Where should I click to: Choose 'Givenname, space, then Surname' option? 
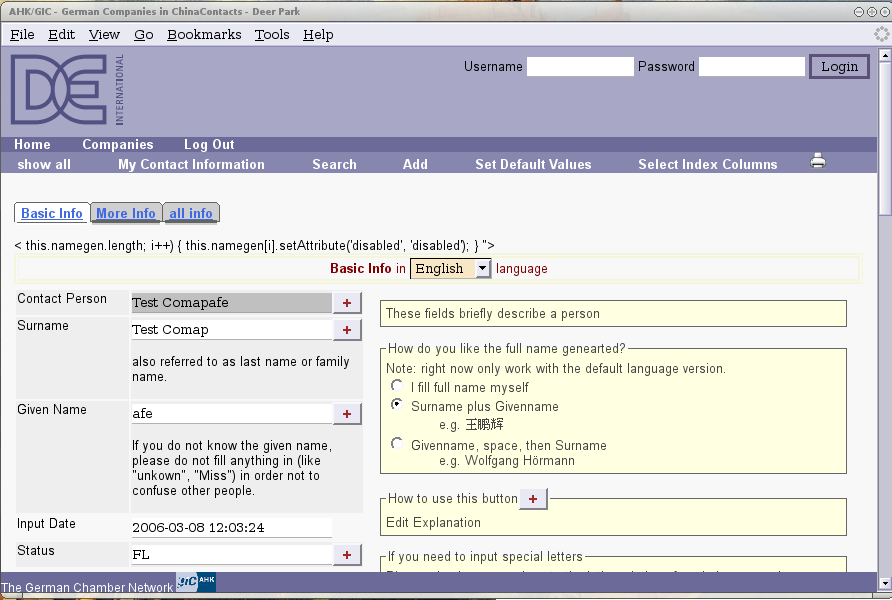click(x=397, y=444)
